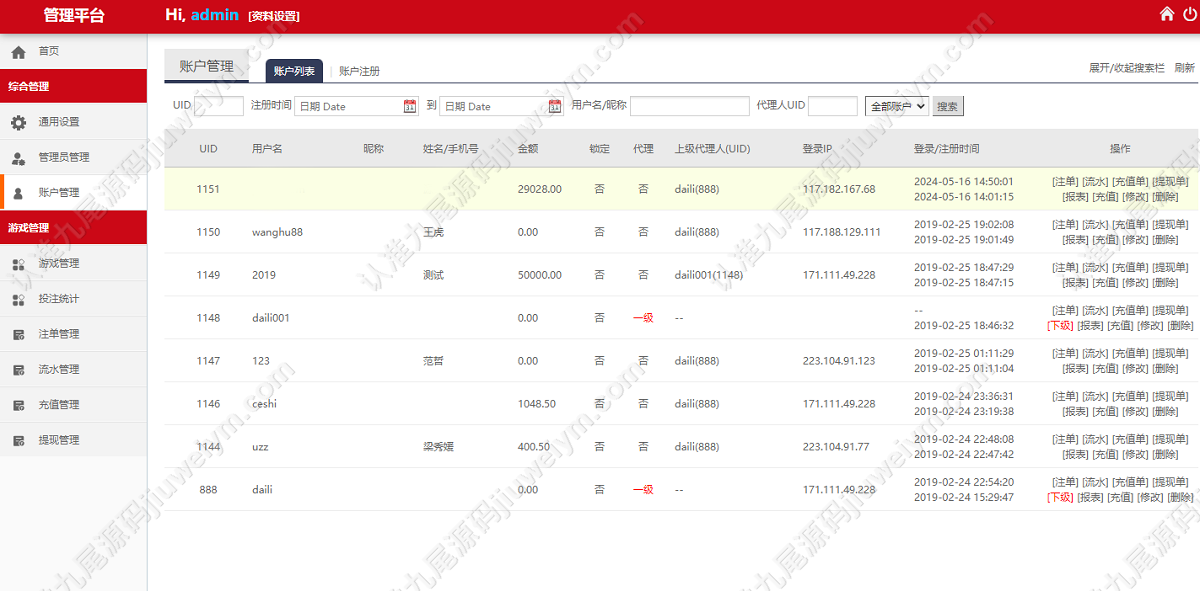The width and height of the screenshot is (1200, 591).
Task: Click the UID search input field
Action: coord(219,106)
